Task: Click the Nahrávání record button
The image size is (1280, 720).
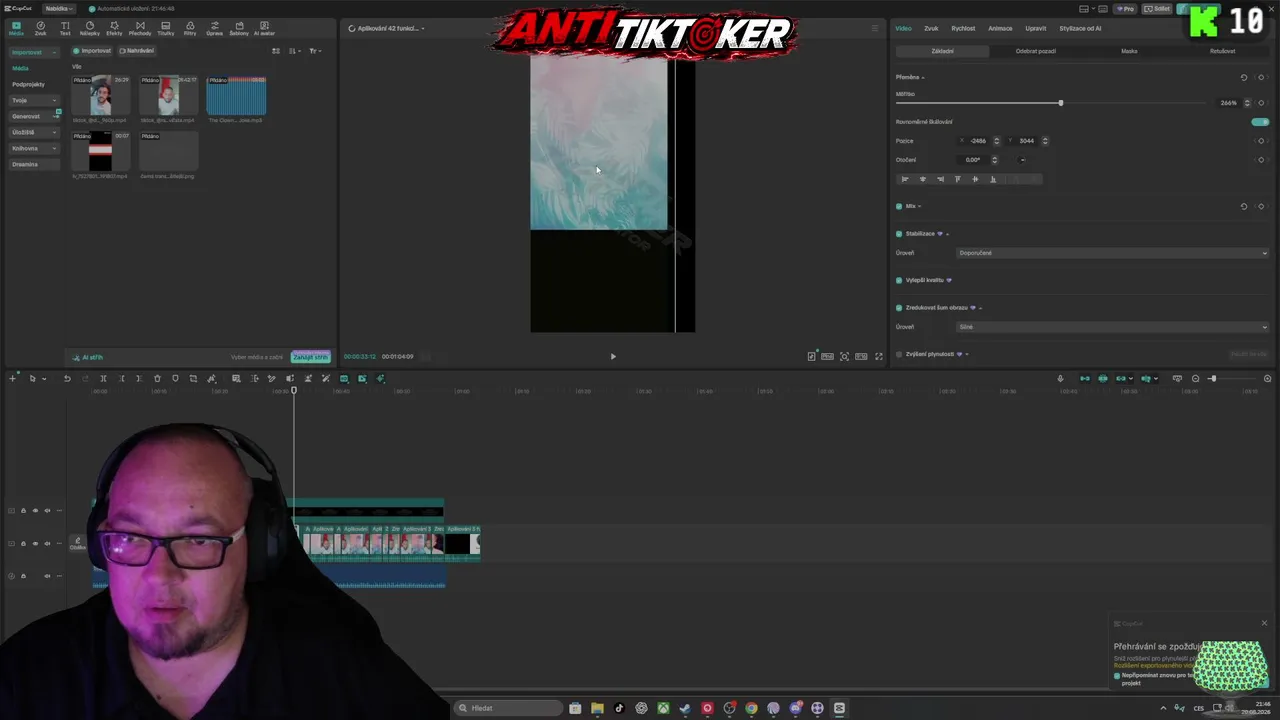Action: click(x=137, y=51)
